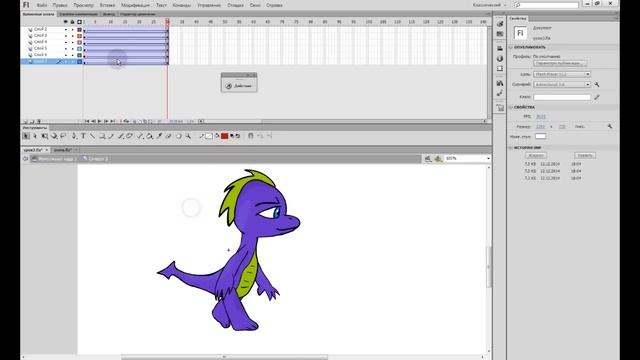Select the Pen tool
The image size is (640, 360).
75,136
